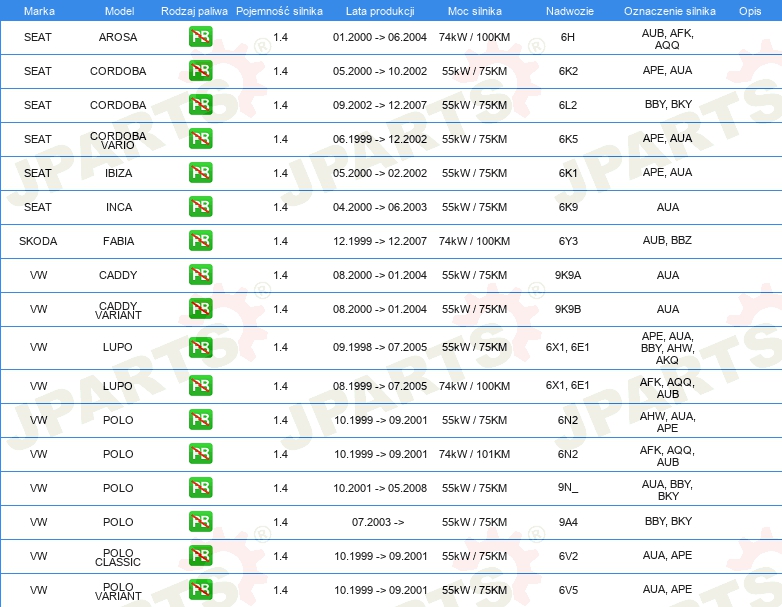Click the 6H body code cell
Viewport: 782px width, 607px height.
pyautogui.click(x=568, y=37)
